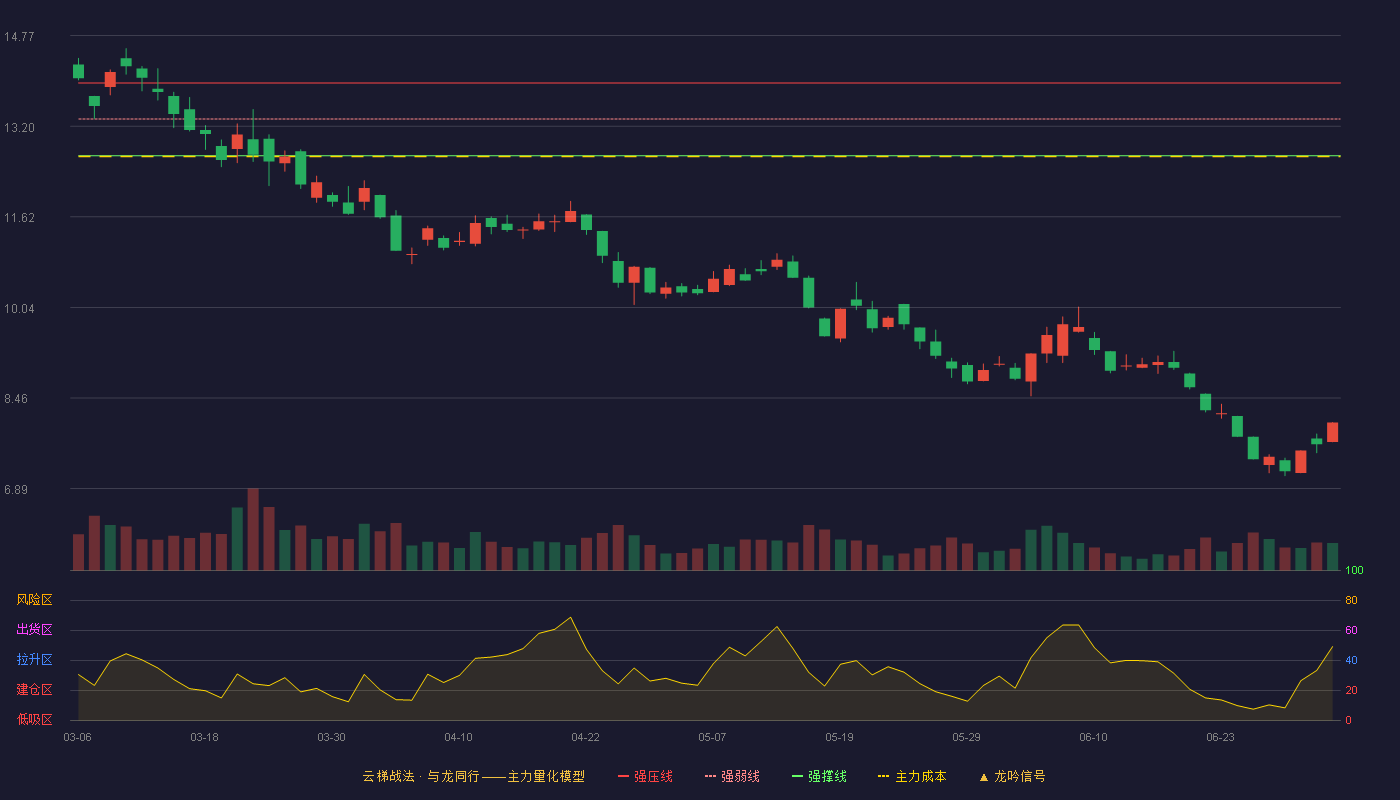Select the 低吸区 zone label

[x=34, y=719]
